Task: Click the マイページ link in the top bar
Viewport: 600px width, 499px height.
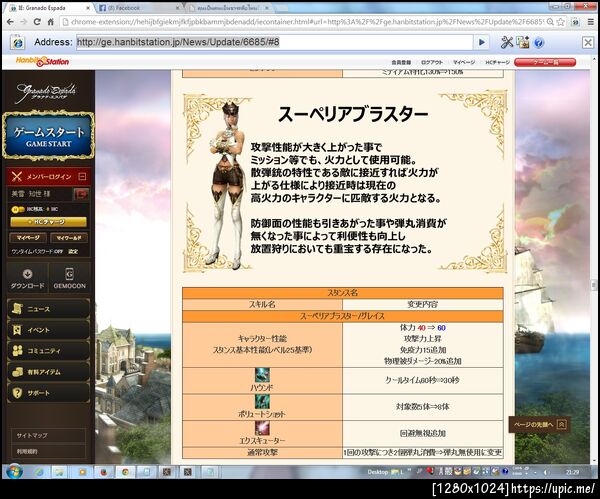Action: click(463, 62)
